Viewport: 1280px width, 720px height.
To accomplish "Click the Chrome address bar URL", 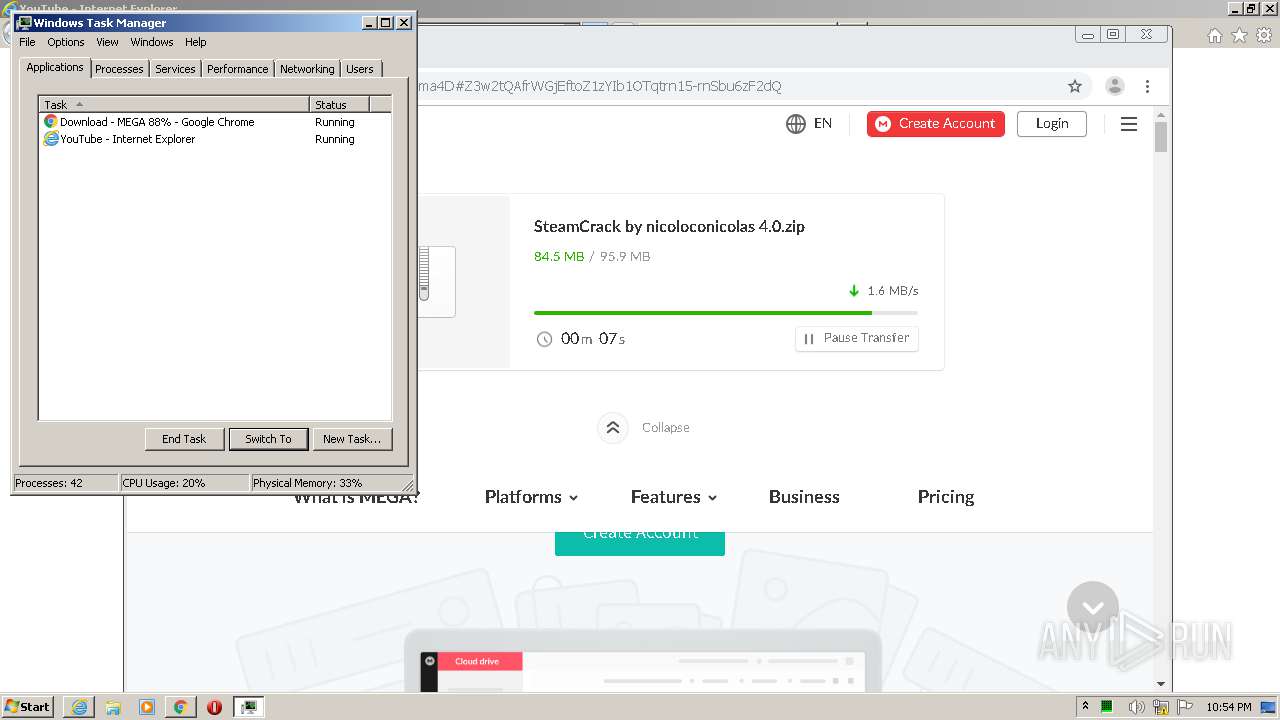I will tap(599, 86).
